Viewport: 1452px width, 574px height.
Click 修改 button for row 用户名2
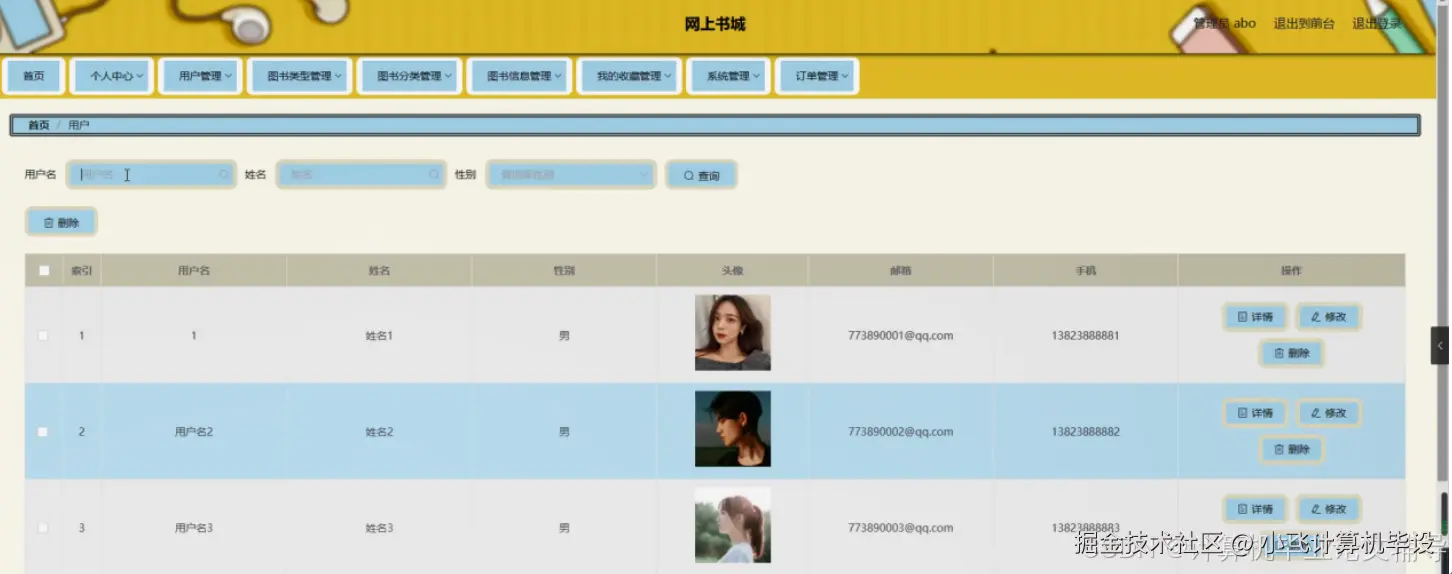(x=1329, y=413)
